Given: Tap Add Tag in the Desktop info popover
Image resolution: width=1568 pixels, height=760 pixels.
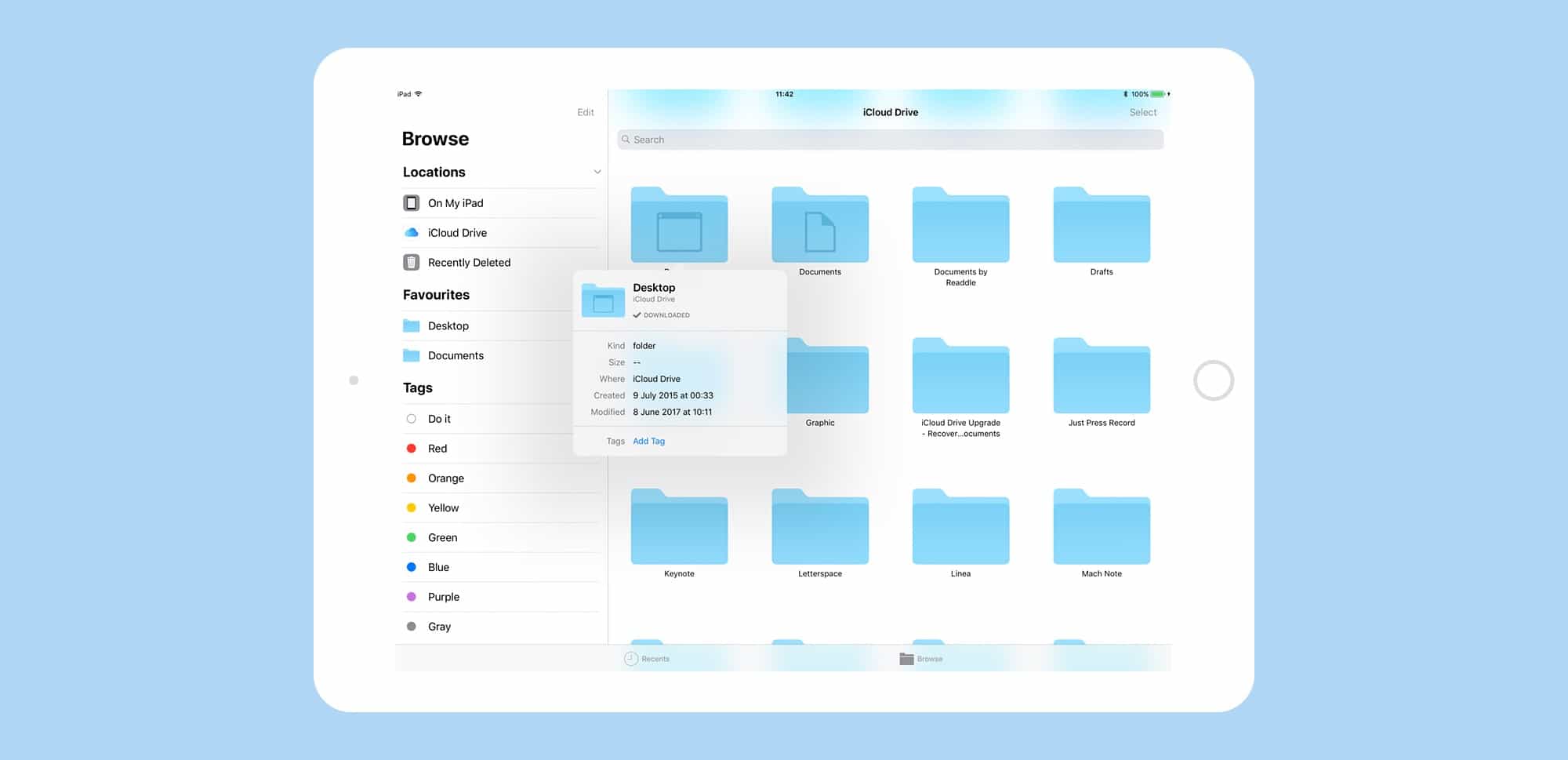Looking at the screenshot, I should click(x=648, y=441).
